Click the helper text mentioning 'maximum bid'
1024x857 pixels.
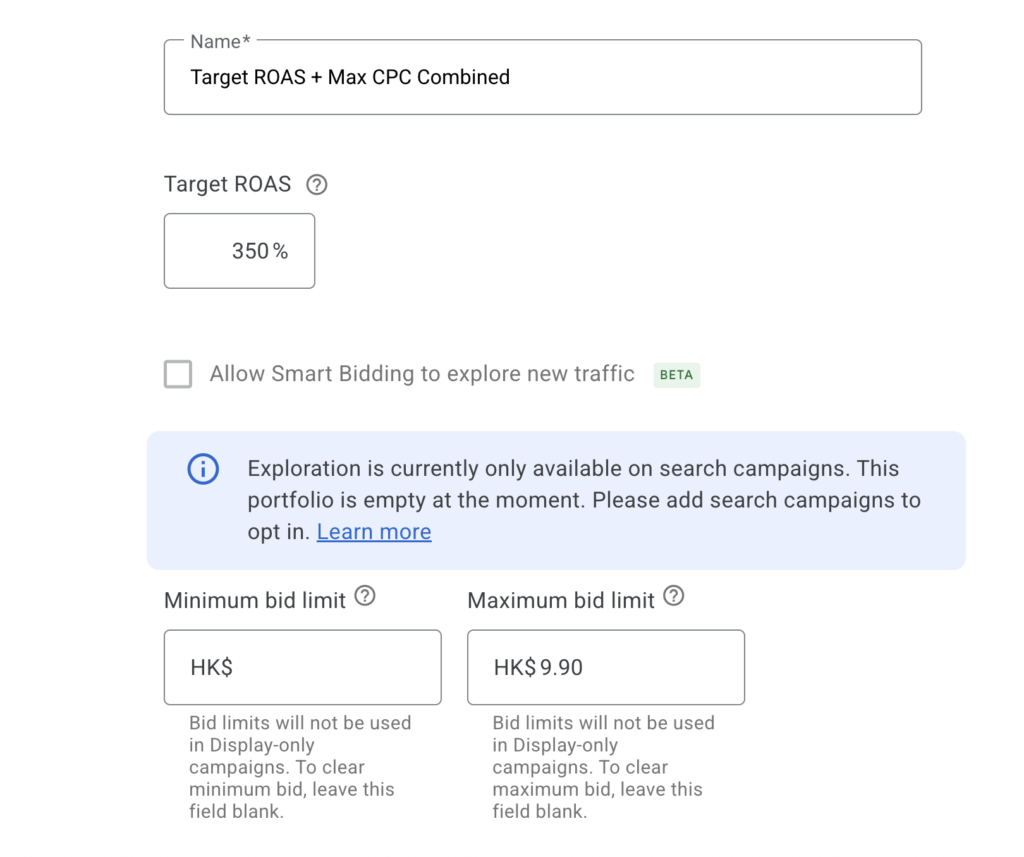[603, 767]
